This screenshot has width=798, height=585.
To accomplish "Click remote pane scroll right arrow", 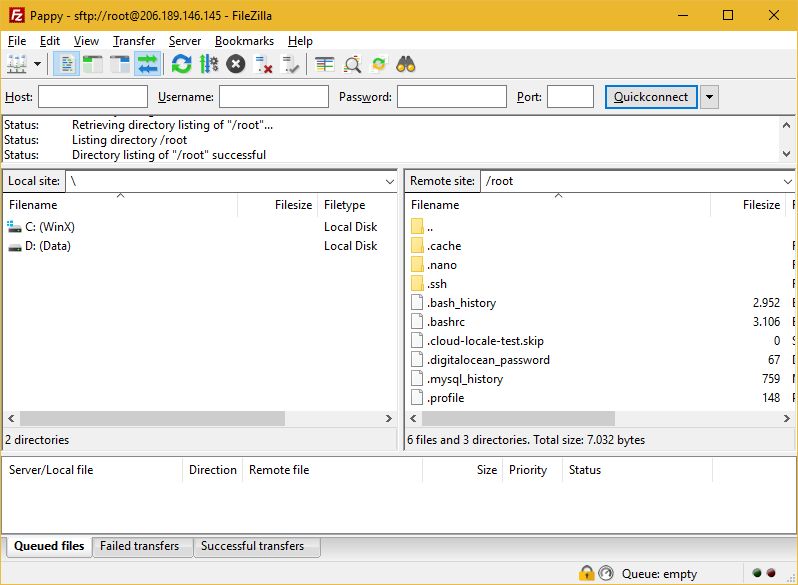I will pyautogui.click(x=787, y=419).
